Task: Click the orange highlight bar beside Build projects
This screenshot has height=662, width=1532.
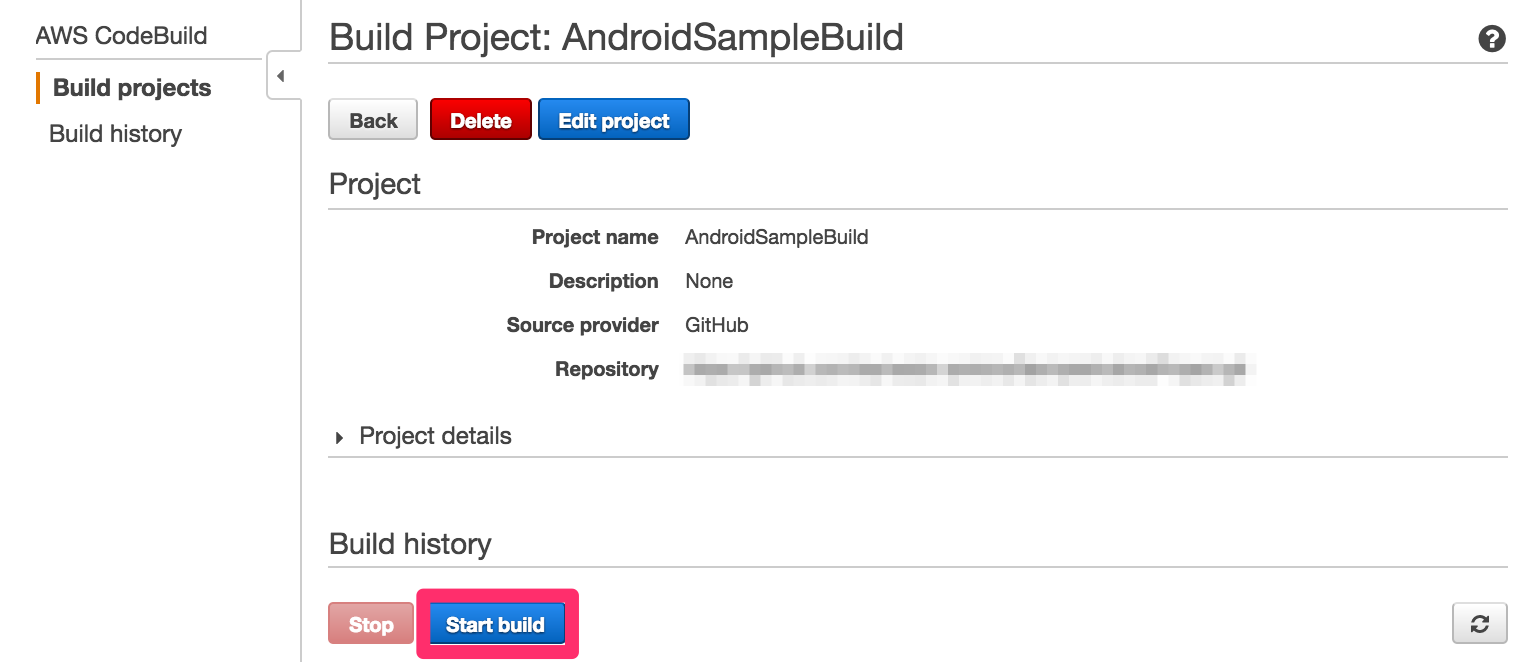Action: tap(38, 88)
